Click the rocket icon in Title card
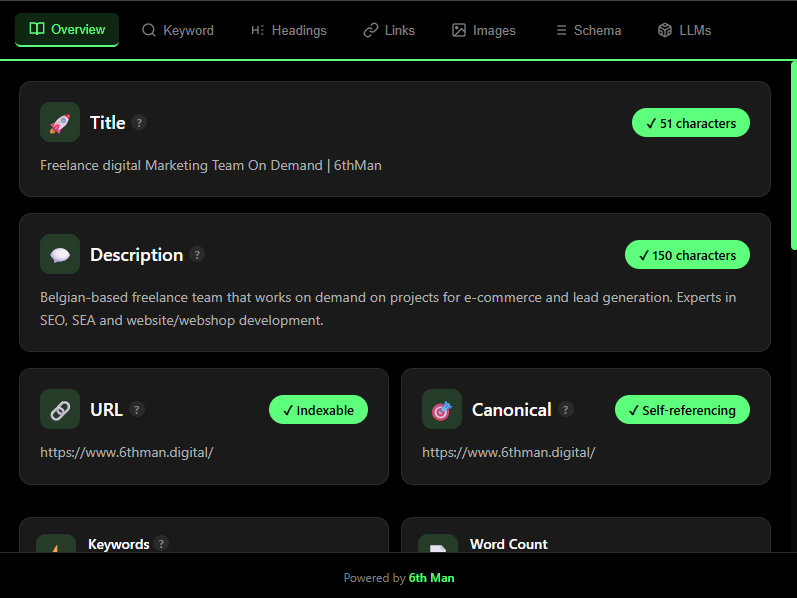This screenshot has width=797, height=598. coord(60,122)
